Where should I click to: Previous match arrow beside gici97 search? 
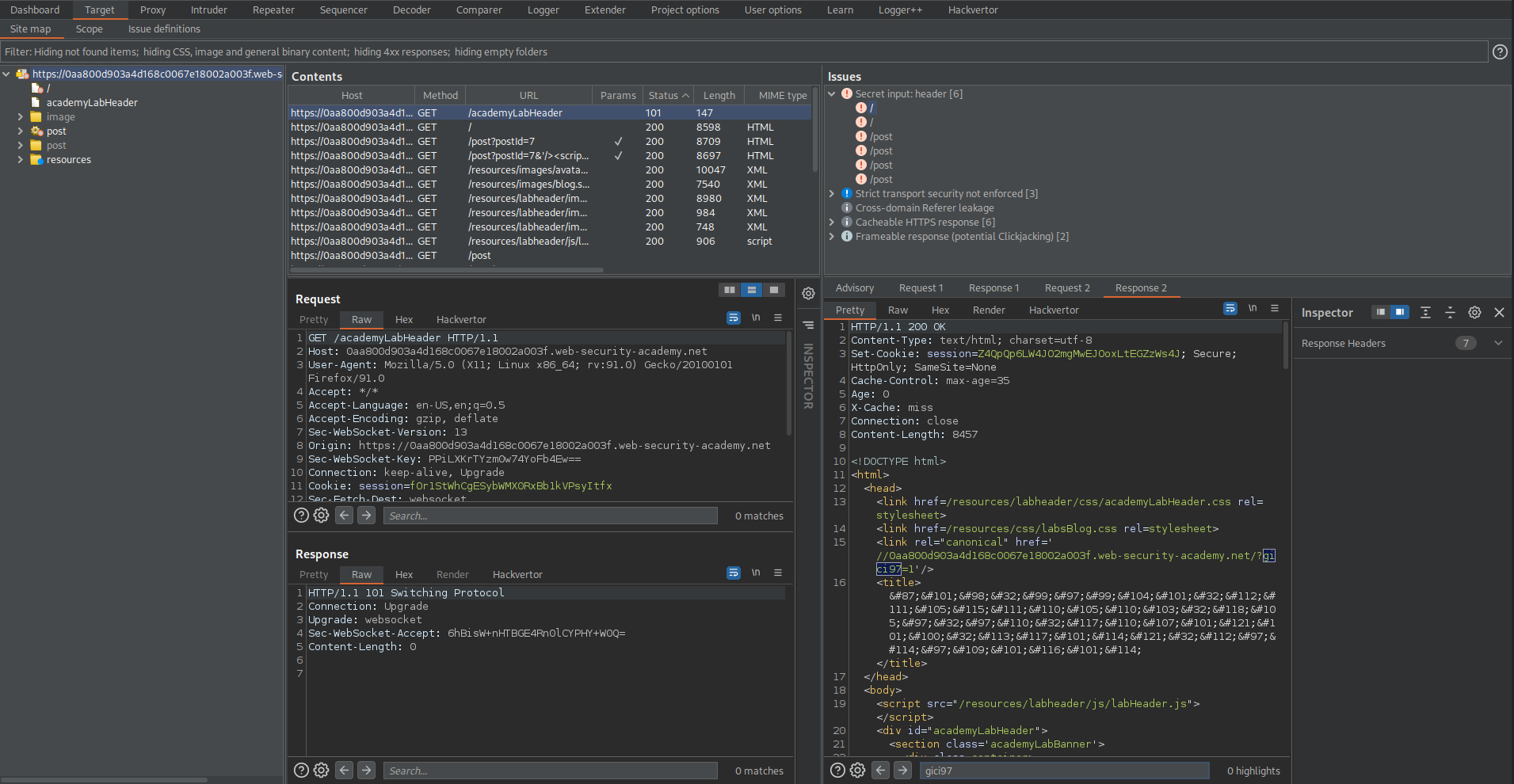click(x=880, y=771)
